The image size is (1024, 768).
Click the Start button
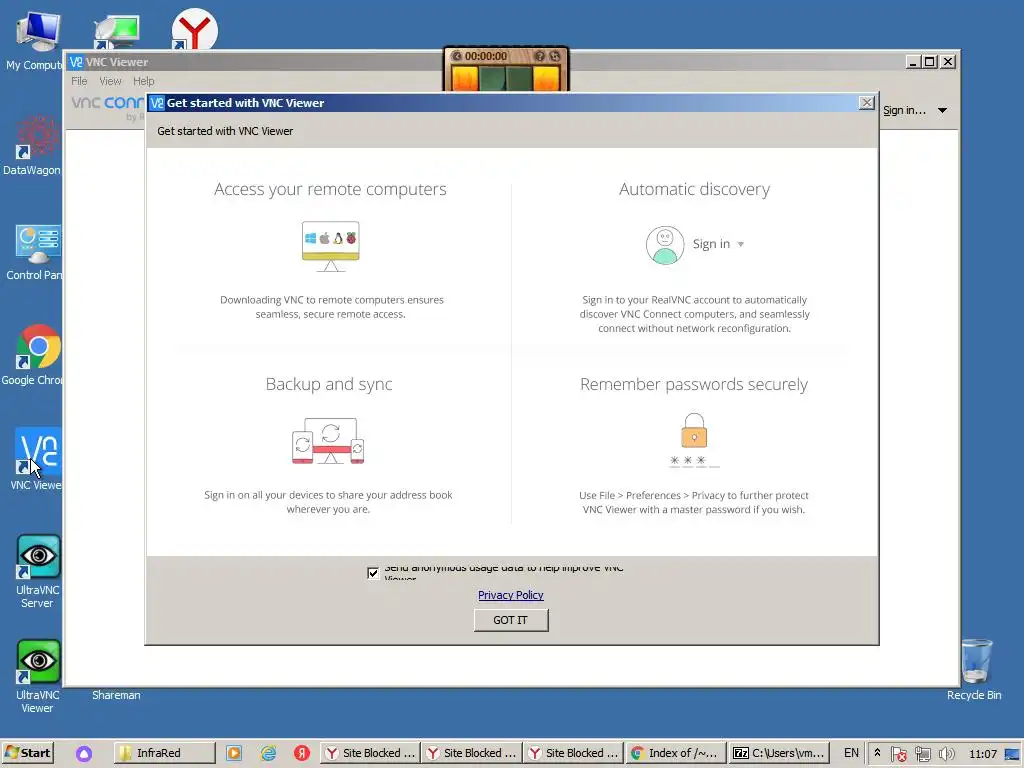click(27, 753)
